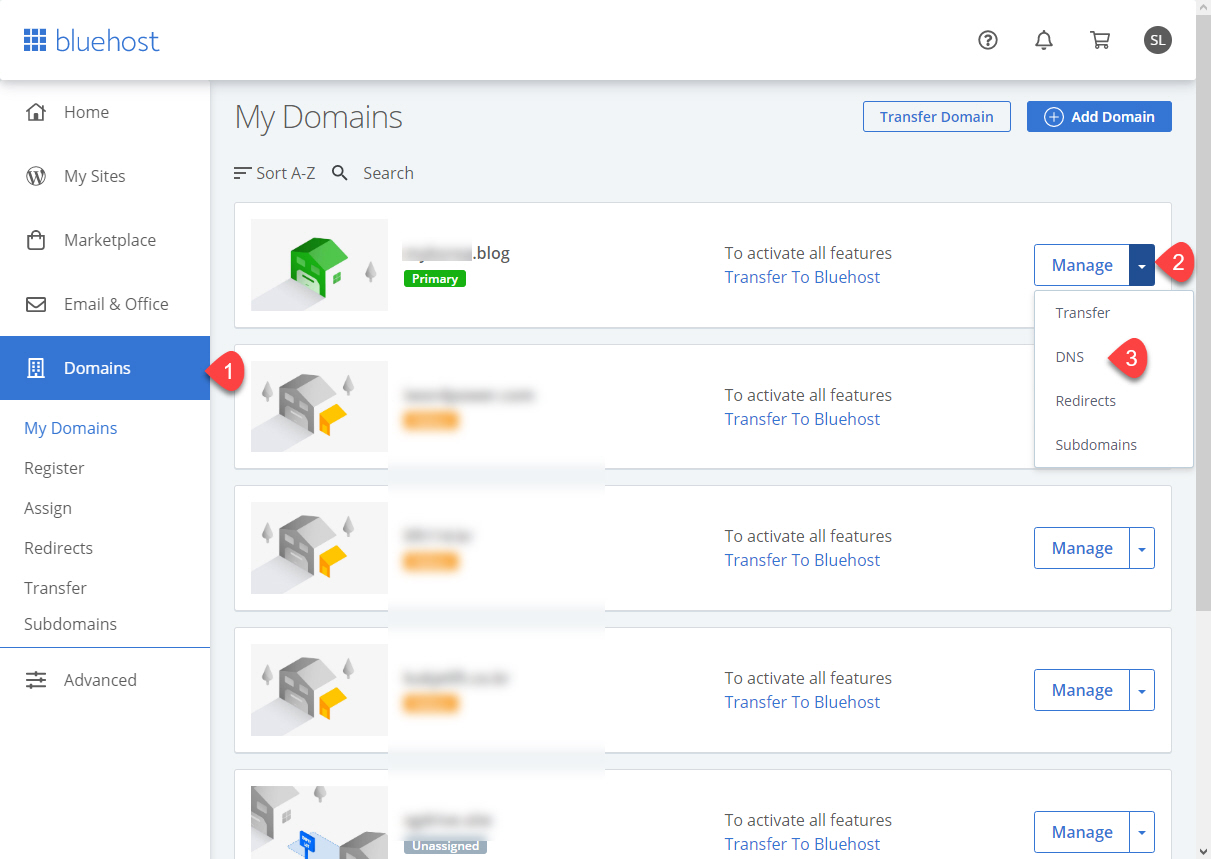Click Transfer To Bluehost link for Unassigned domain
This screenshot has height=859, width=1211.
[x=802, y=844]
